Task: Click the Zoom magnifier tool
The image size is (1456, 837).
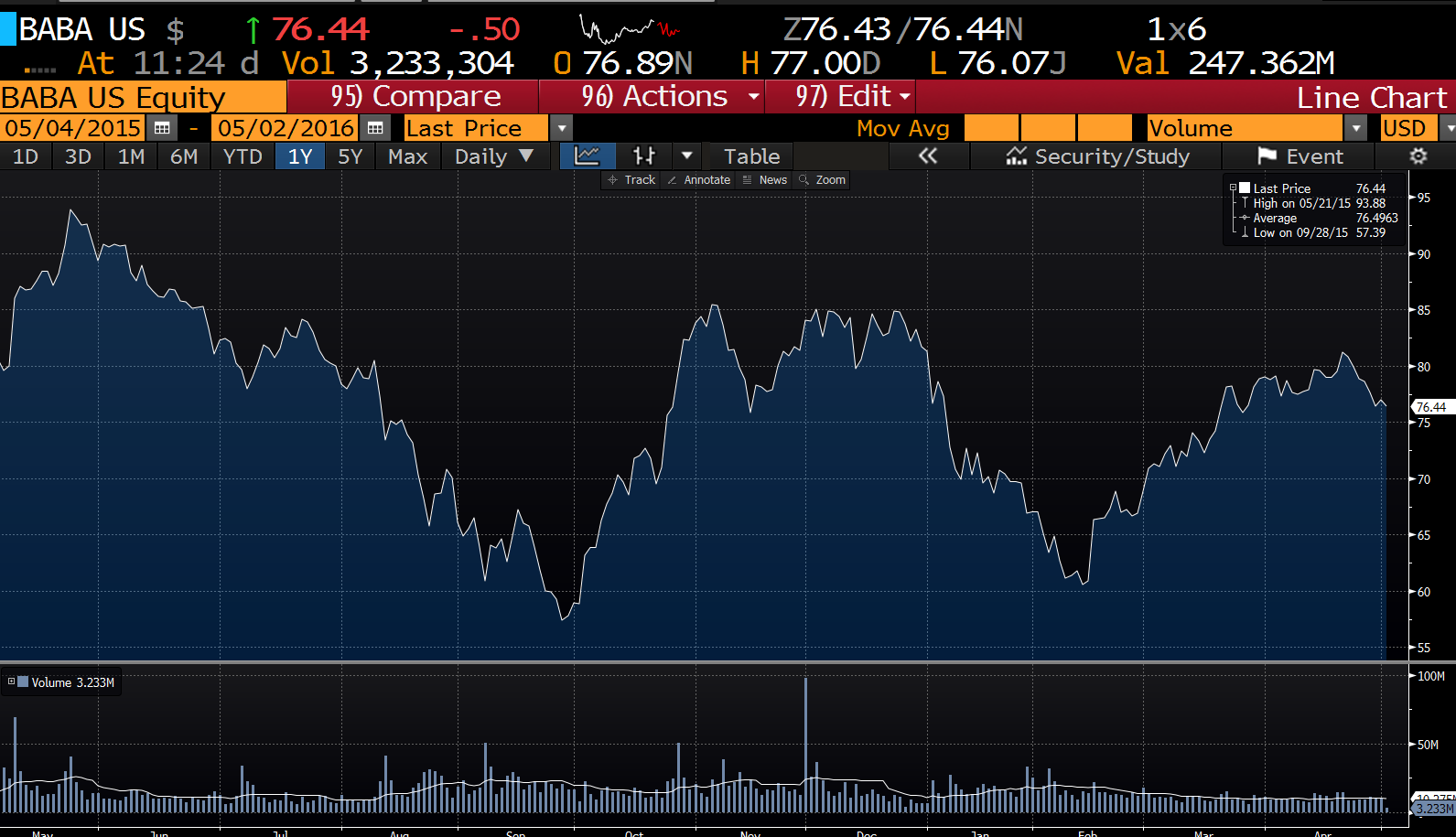Action: tap(822, 180)
